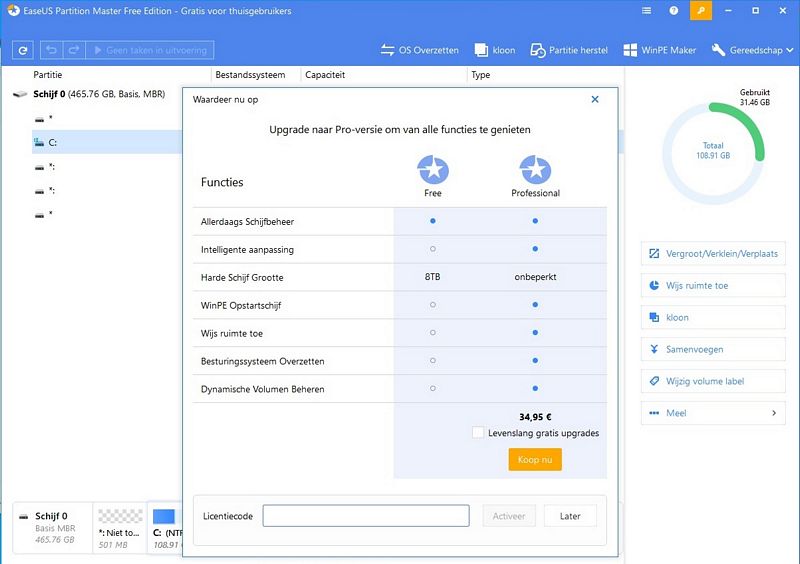This screenshot has width=800, height=564.
Task: Click the onbeperkt value in Professional column
Action: pyautogui.click(x=535, y=277)
